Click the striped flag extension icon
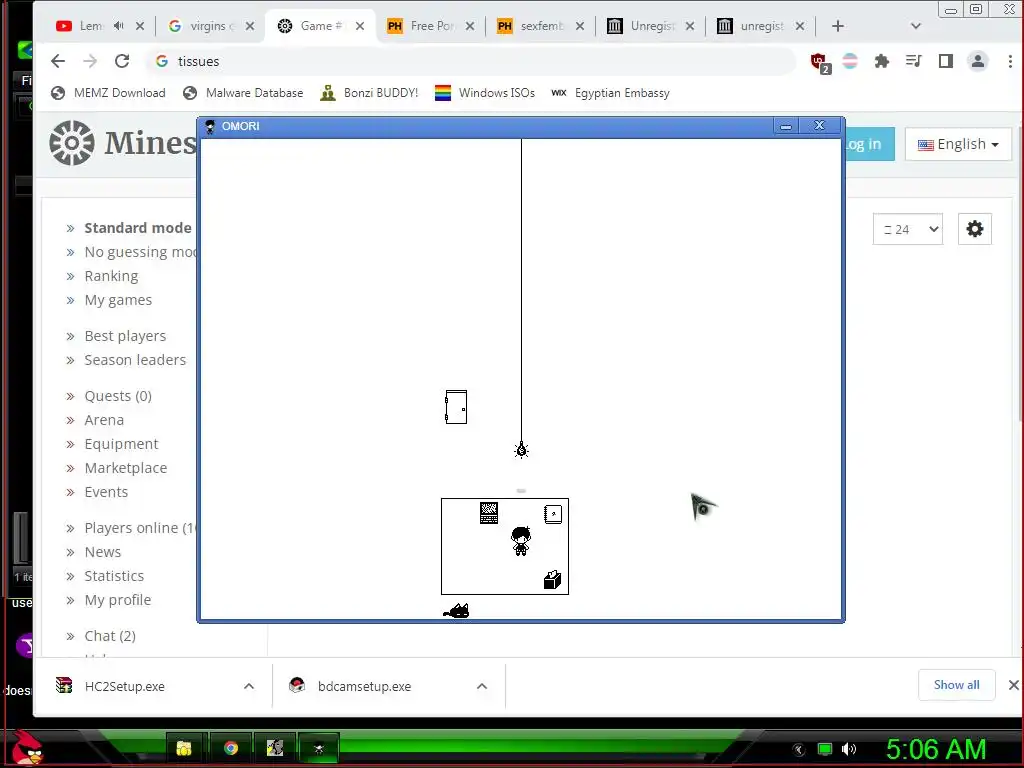This screenshot has height=768, width=1024. coord(850,61)
